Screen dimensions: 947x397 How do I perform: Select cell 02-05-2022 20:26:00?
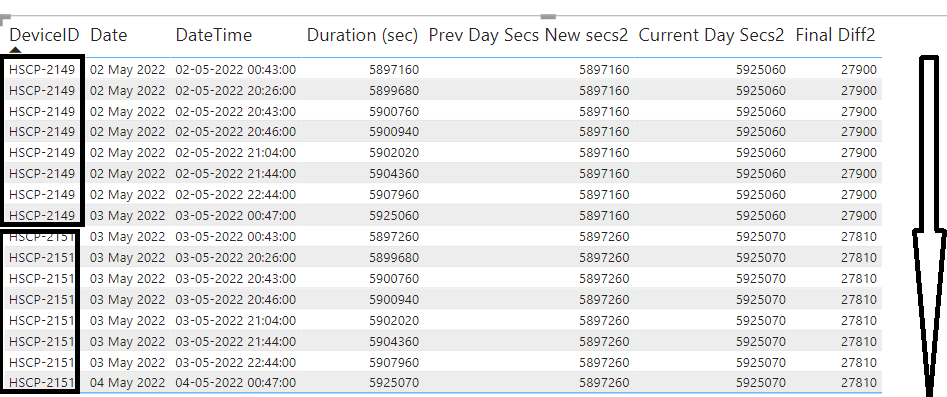236,91
